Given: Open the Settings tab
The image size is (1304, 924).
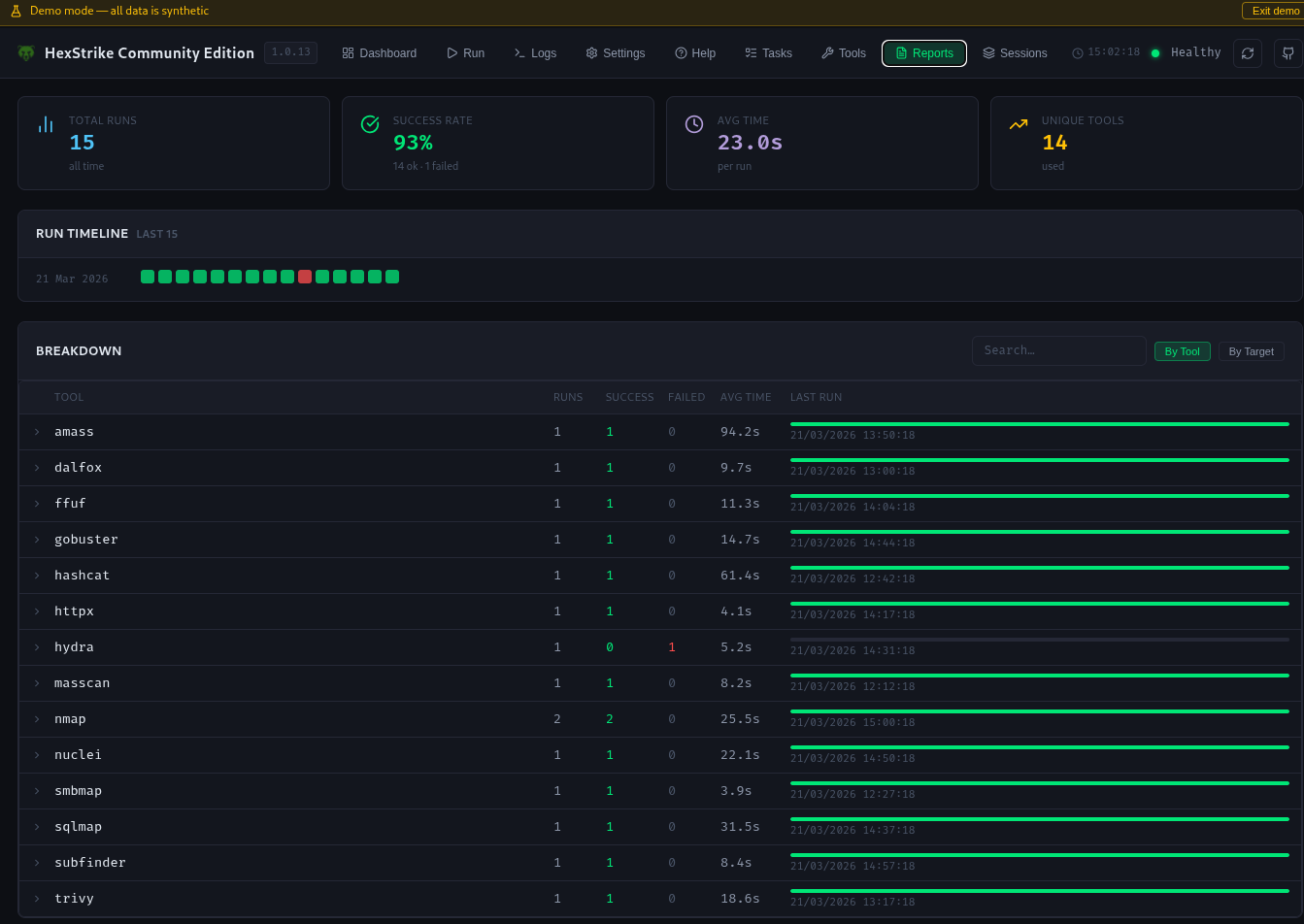Looking at the screenshot, I should pos(616,53).
